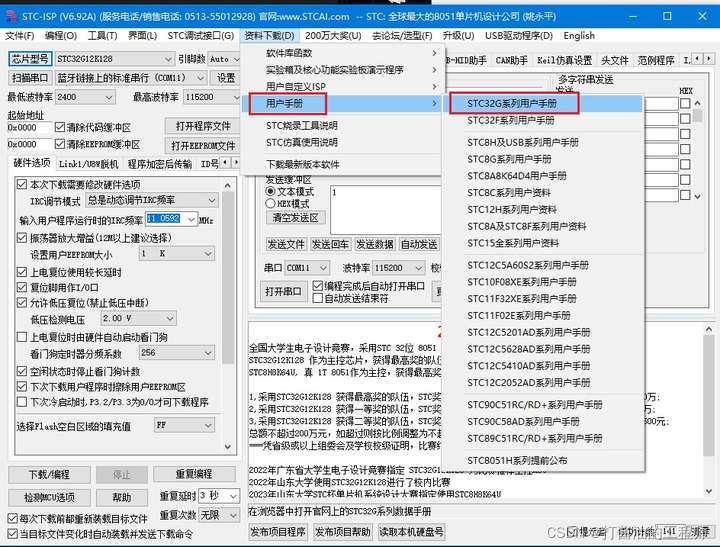The height and width of the screenshot is (547, 720).
Task: Open STC89C51RC/RD+系列用户手册 entry
Action: point(544,439)
